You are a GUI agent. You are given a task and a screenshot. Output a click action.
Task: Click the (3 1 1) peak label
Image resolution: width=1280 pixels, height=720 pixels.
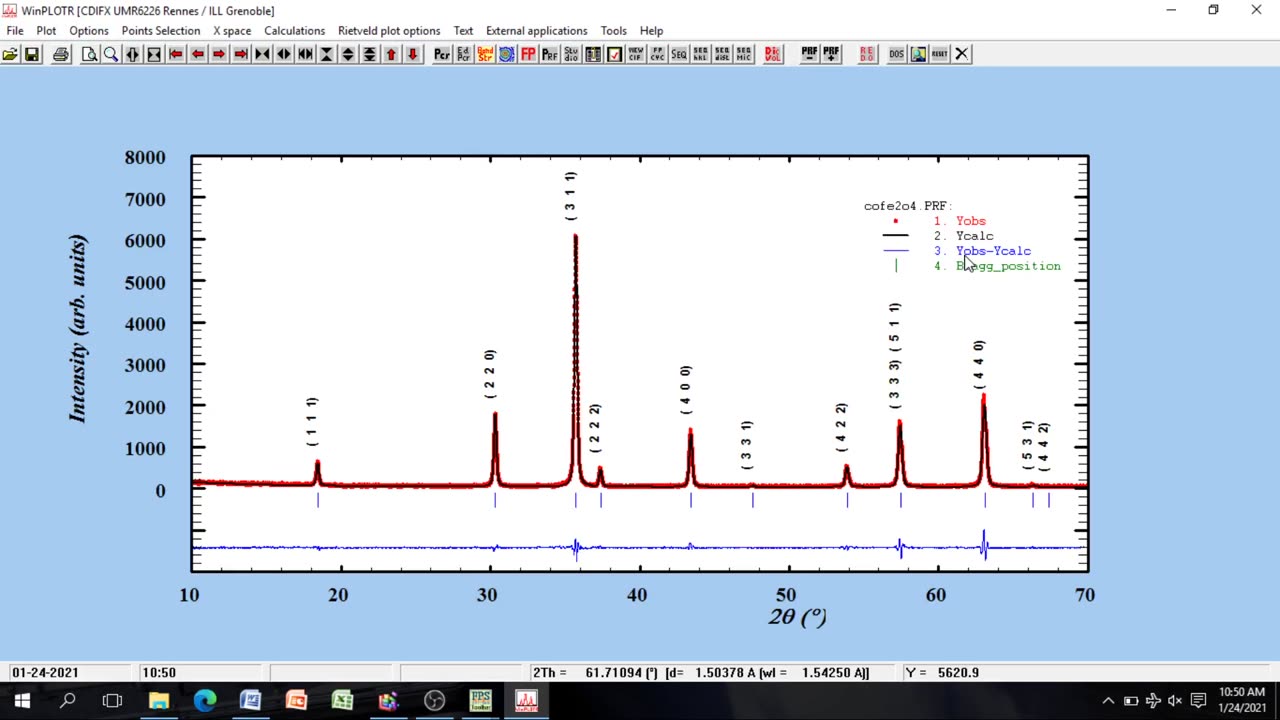(x=570, y=196)
